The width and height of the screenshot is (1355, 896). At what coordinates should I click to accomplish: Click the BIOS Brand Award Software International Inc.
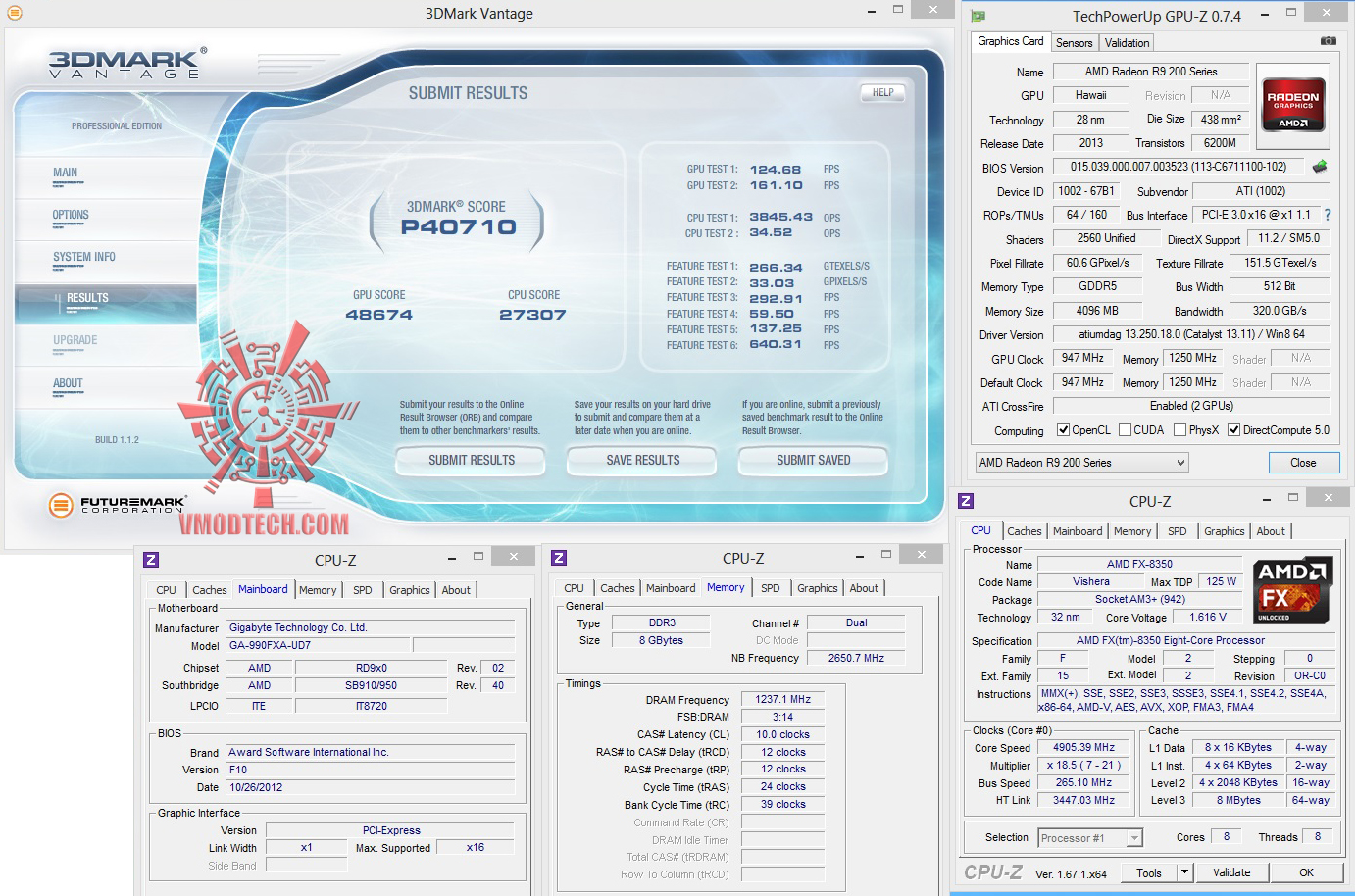pyautogui.click(x=371, y=752)
